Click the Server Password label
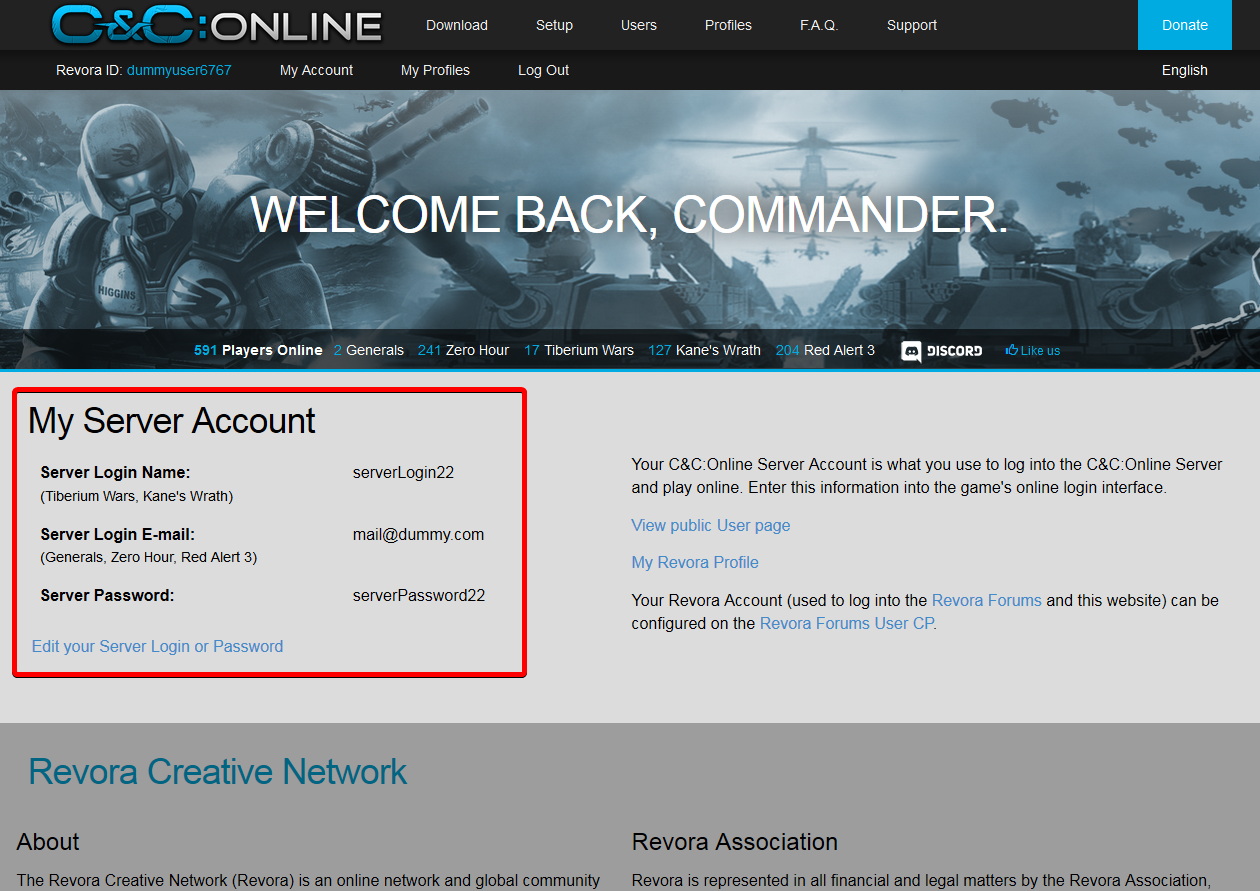1260x891 pixels. [x=107, y=595]
